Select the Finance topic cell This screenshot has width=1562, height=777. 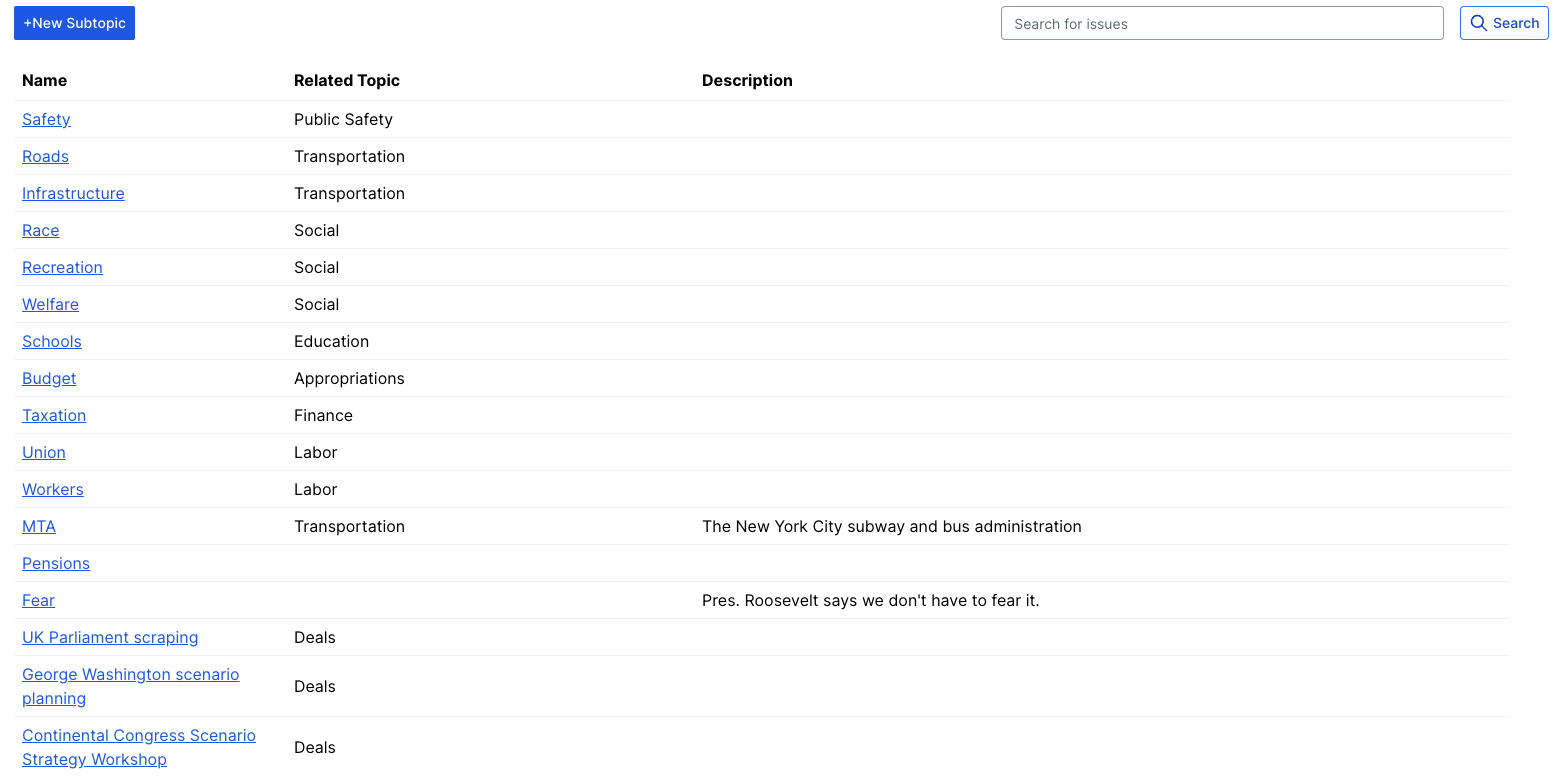point(323,415)
